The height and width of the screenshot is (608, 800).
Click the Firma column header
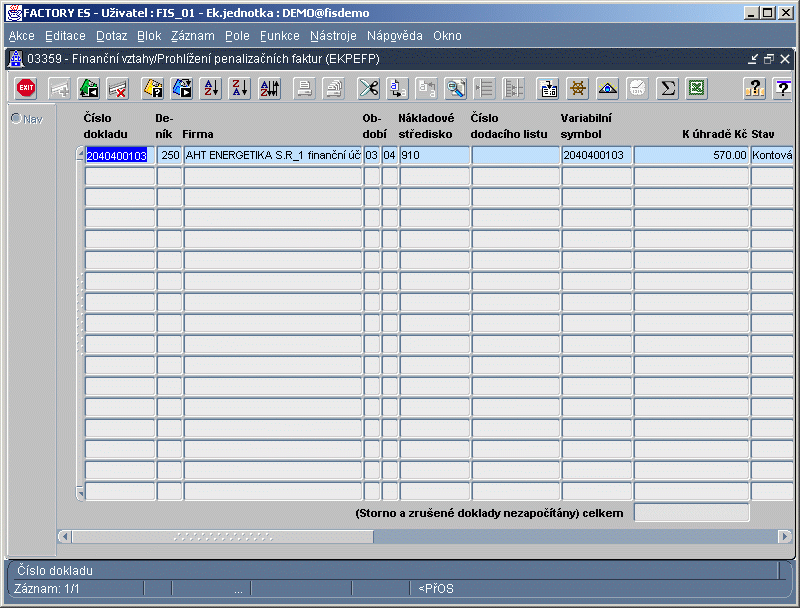pos(197,134)
